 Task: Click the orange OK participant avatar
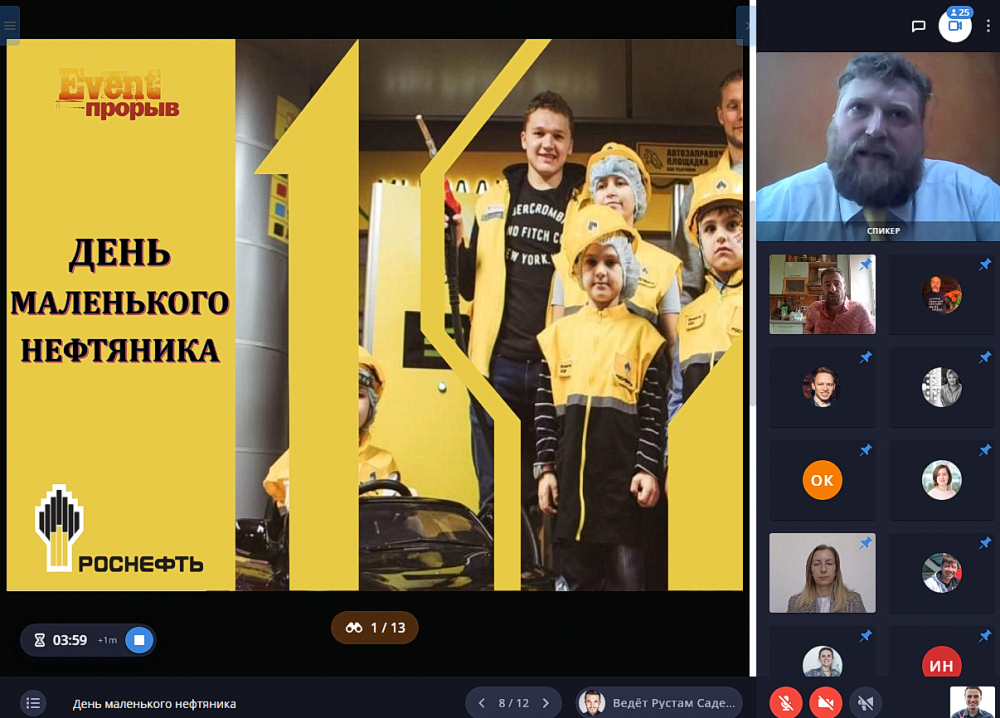click(822, 480)
